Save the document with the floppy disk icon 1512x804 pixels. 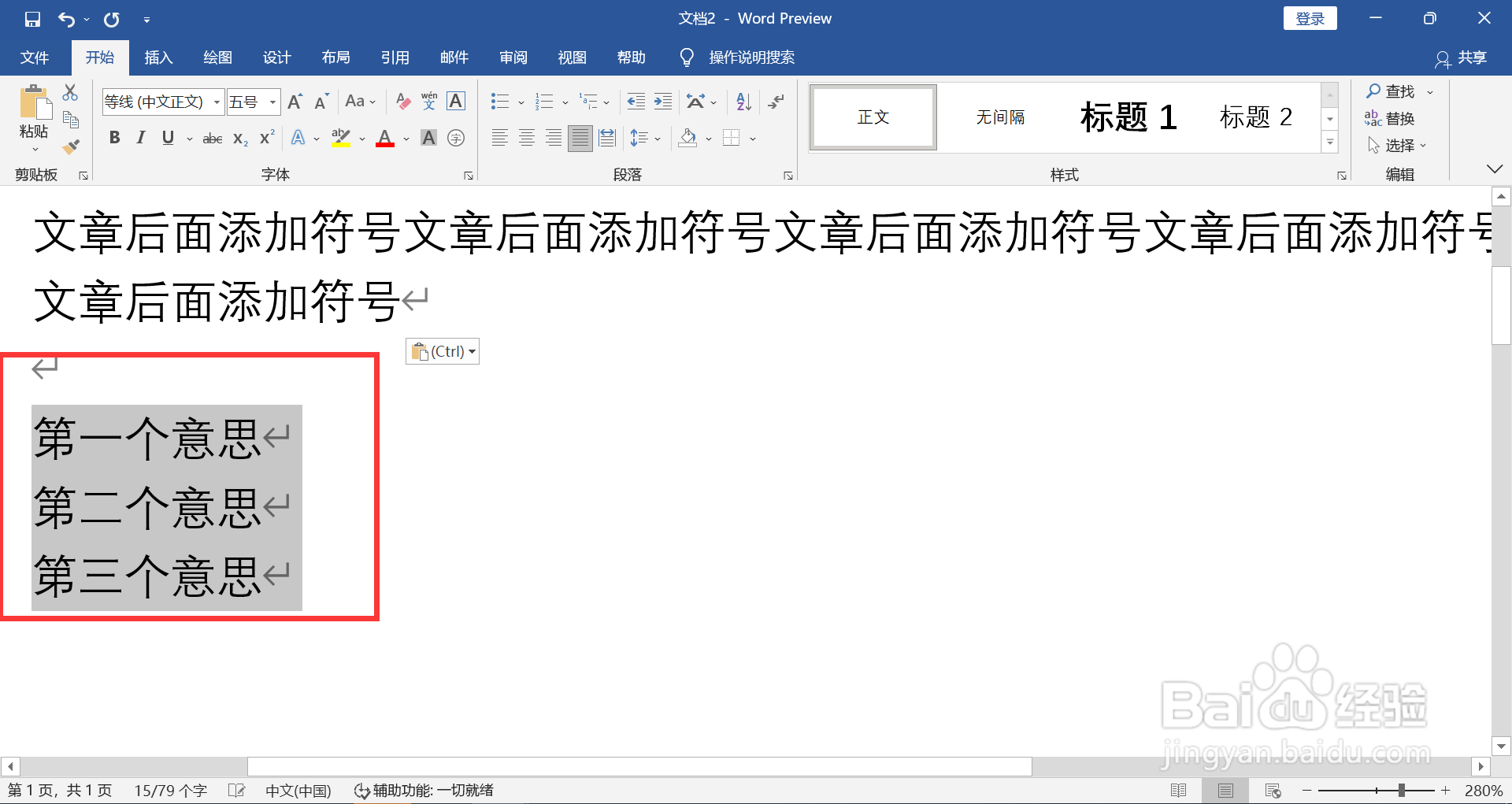click(x=32, y=19)
